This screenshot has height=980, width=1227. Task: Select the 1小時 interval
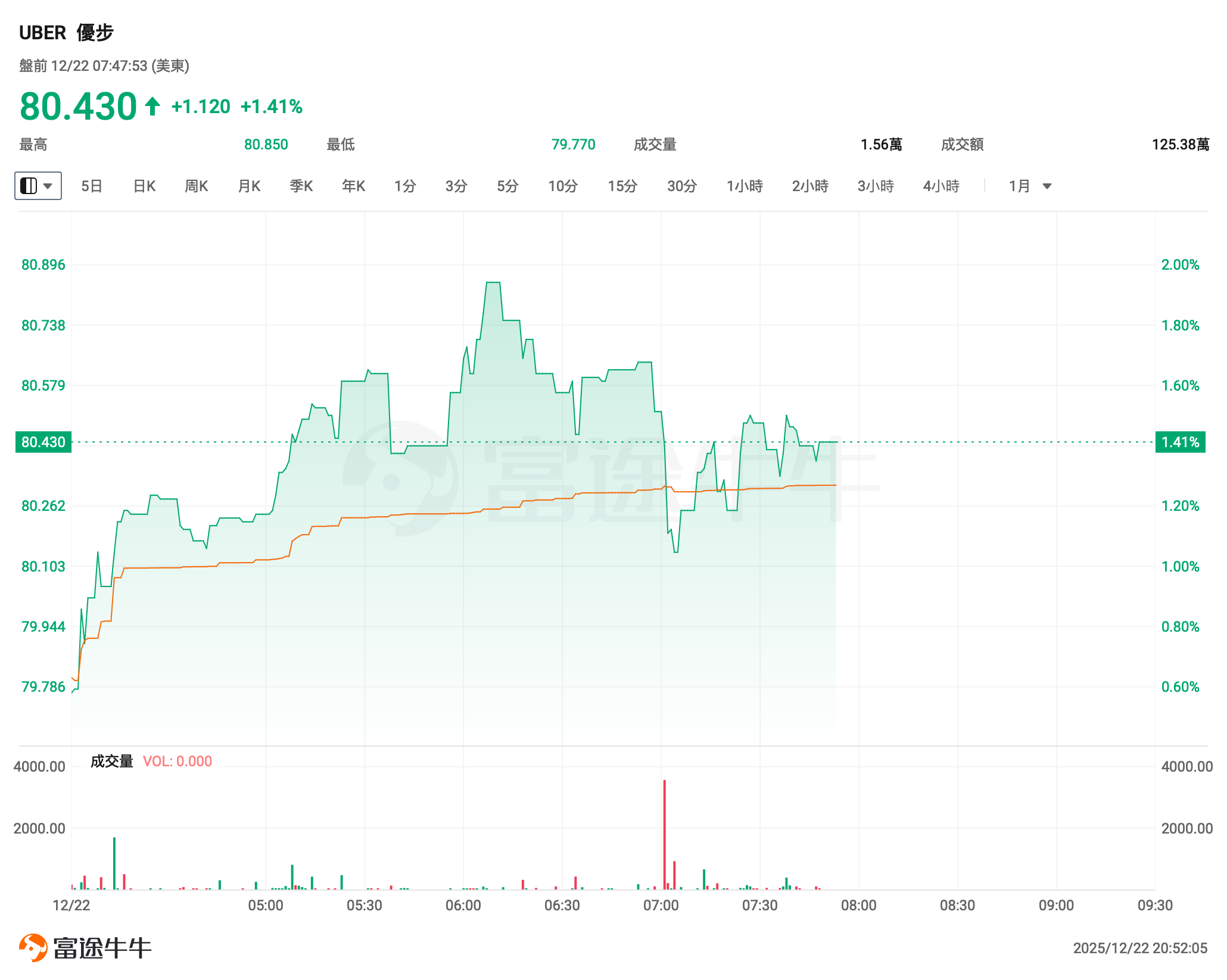(745, 186)
